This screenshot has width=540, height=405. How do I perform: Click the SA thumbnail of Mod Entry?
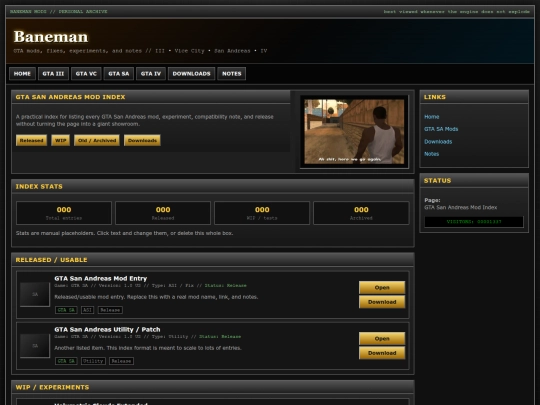35,294
